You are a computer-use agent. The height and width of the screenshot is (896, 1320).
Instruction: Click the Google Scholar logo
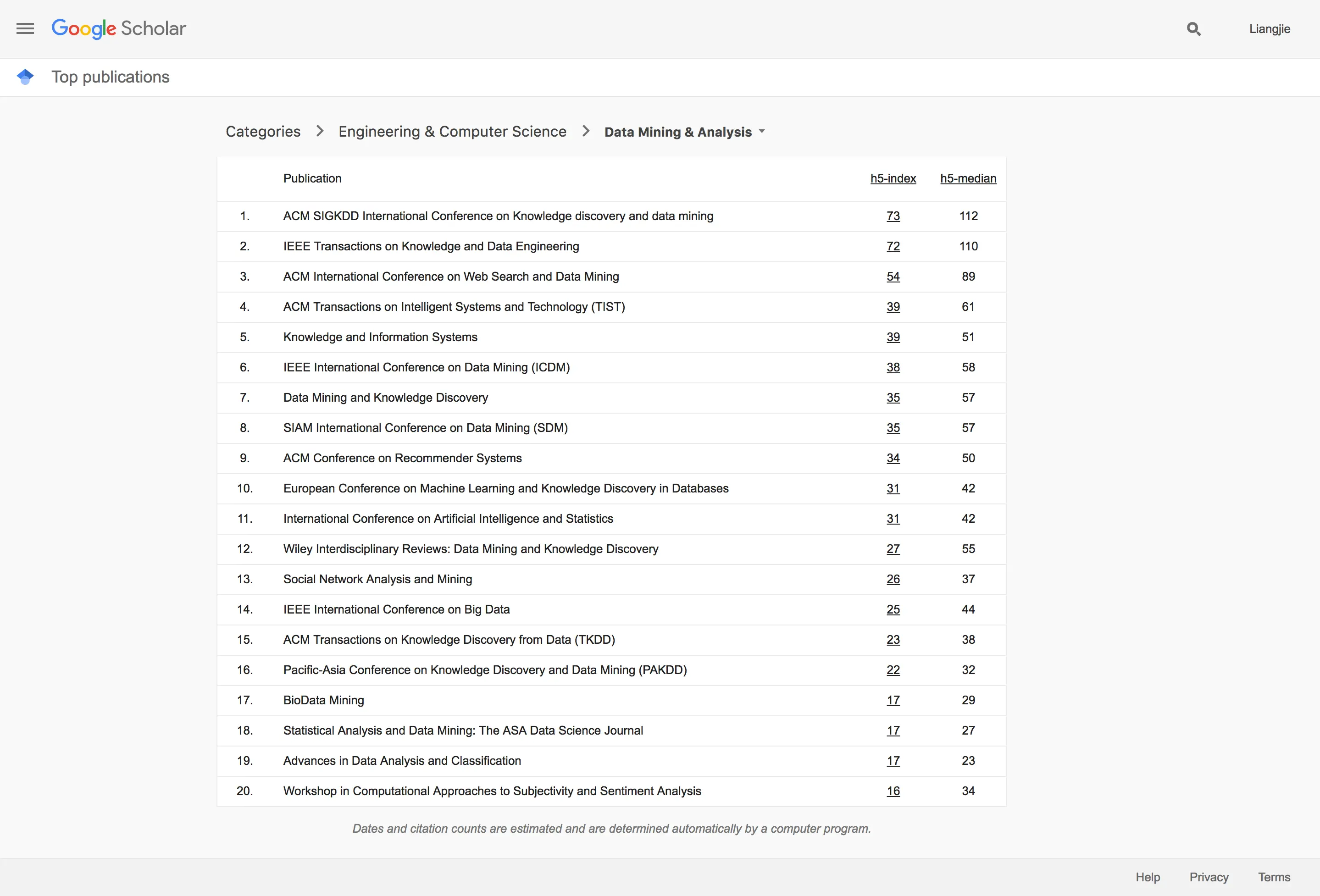[x=119, y=28]
